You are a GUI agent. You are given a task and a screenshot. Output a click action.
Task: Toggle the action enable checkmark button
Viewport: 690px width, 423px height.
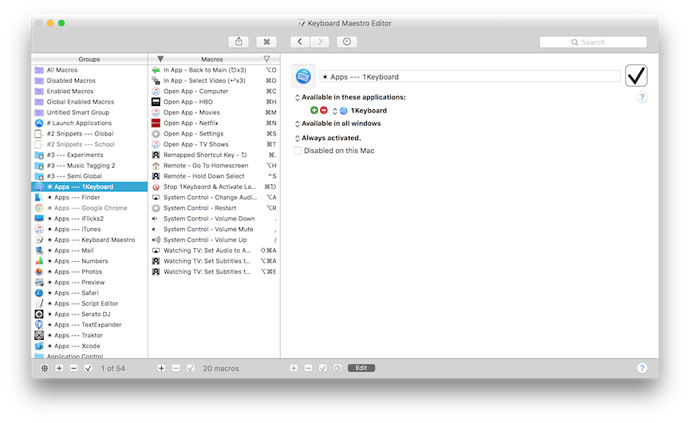(323, 368)
